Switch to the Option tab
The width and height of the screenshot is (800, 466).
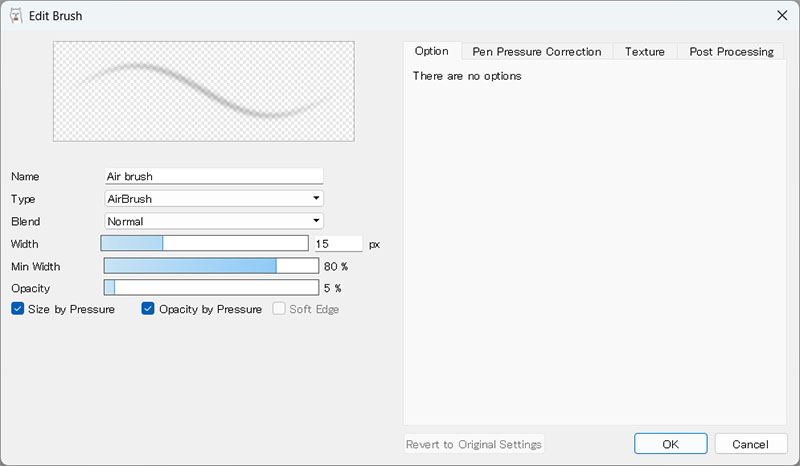click(x=431, y=51)
